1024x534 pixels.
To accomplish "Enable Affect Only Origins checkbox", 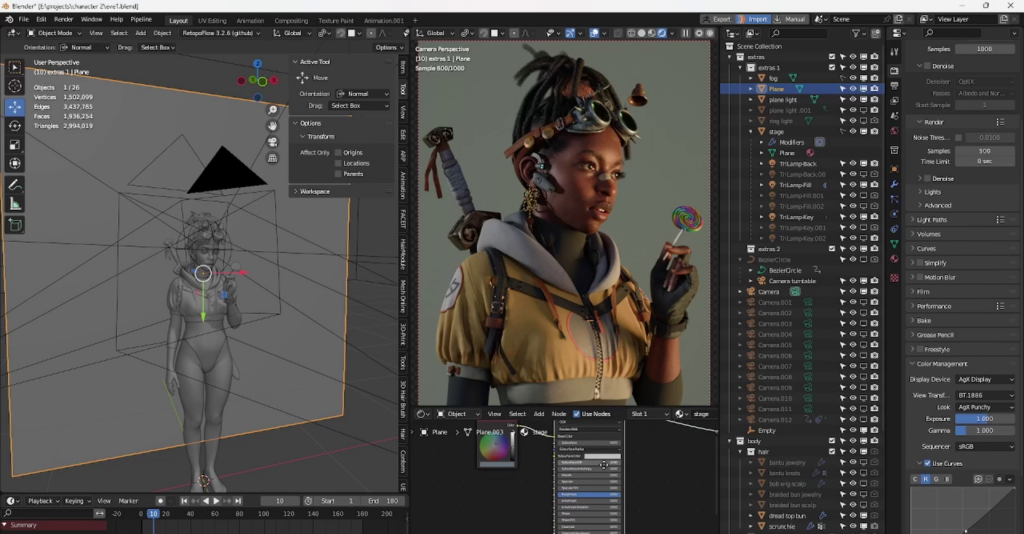I will click(338, 152).
